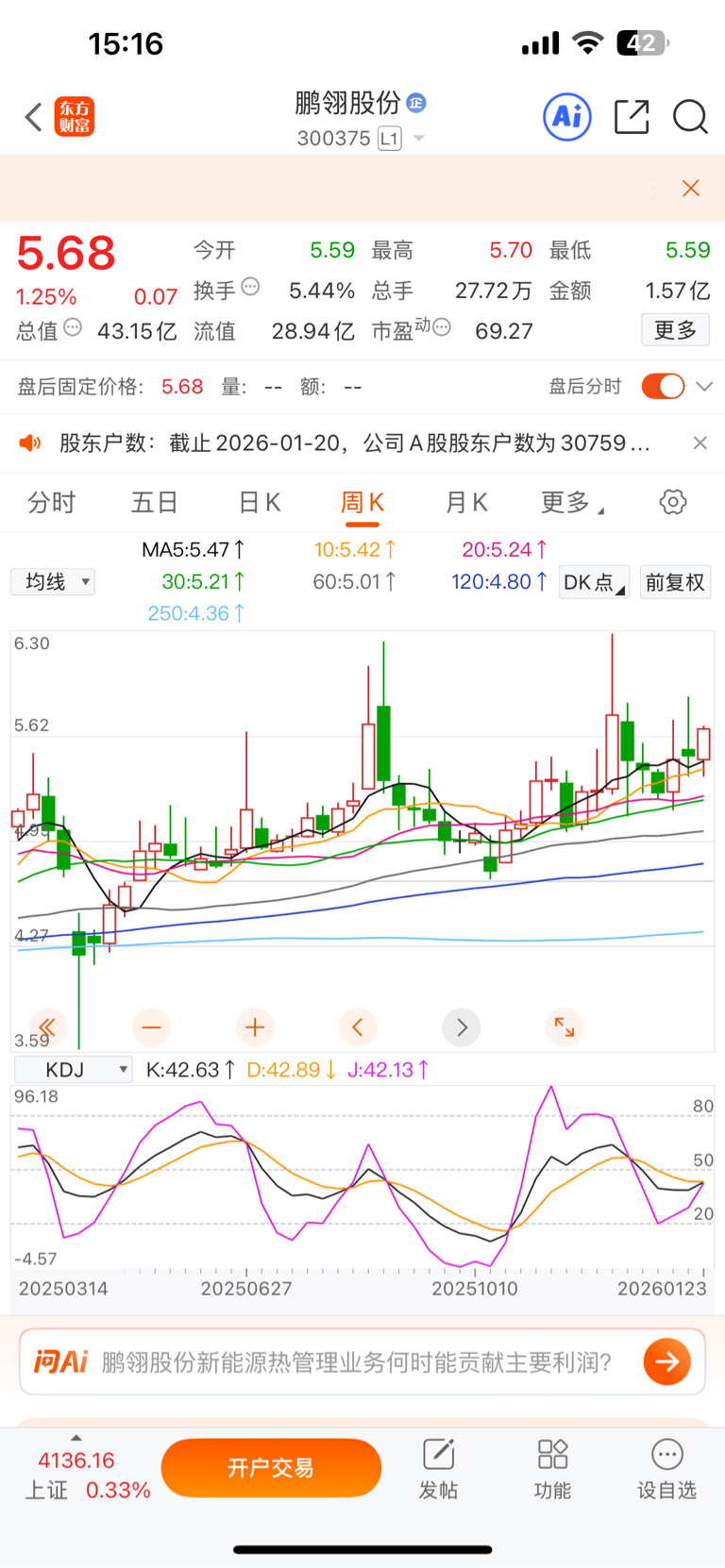Tap the 换手 info icon
The height and width of the screenshot is (1568, 725).
pos(250,287)
